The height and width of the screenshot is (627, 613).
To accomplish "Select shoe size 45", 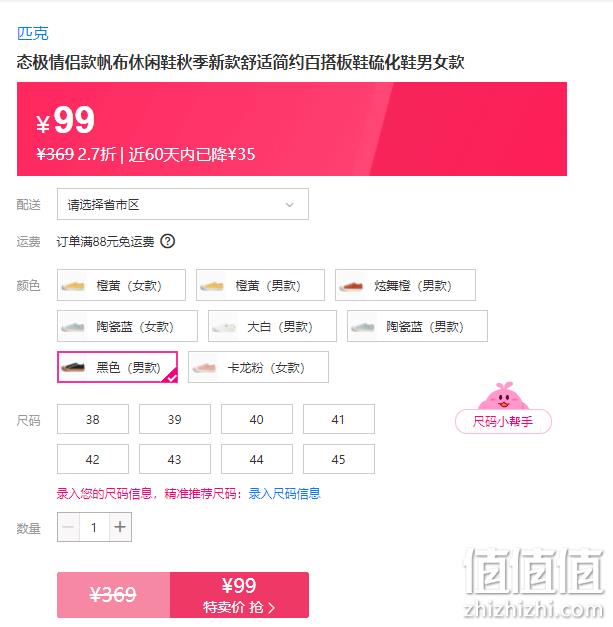I will (x=339, y=459).
